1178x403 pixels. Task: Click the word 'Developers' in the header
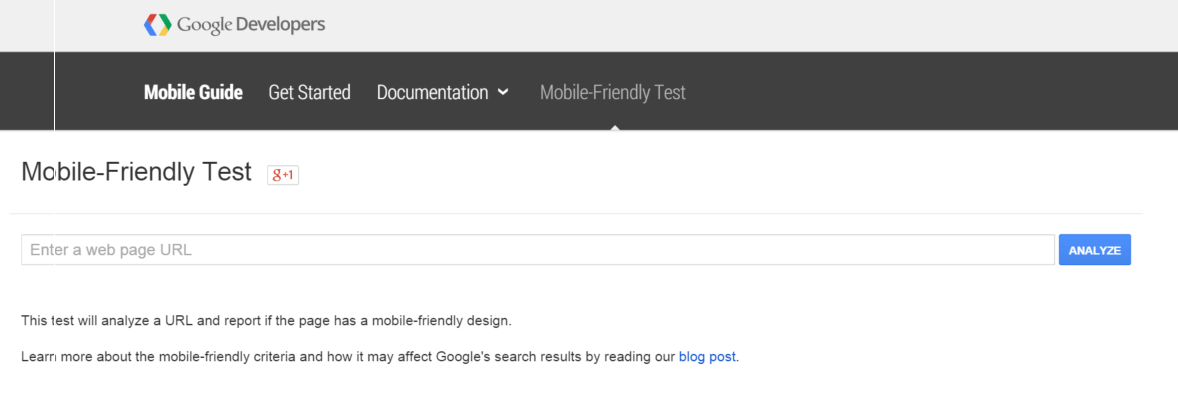coord(280,25)
